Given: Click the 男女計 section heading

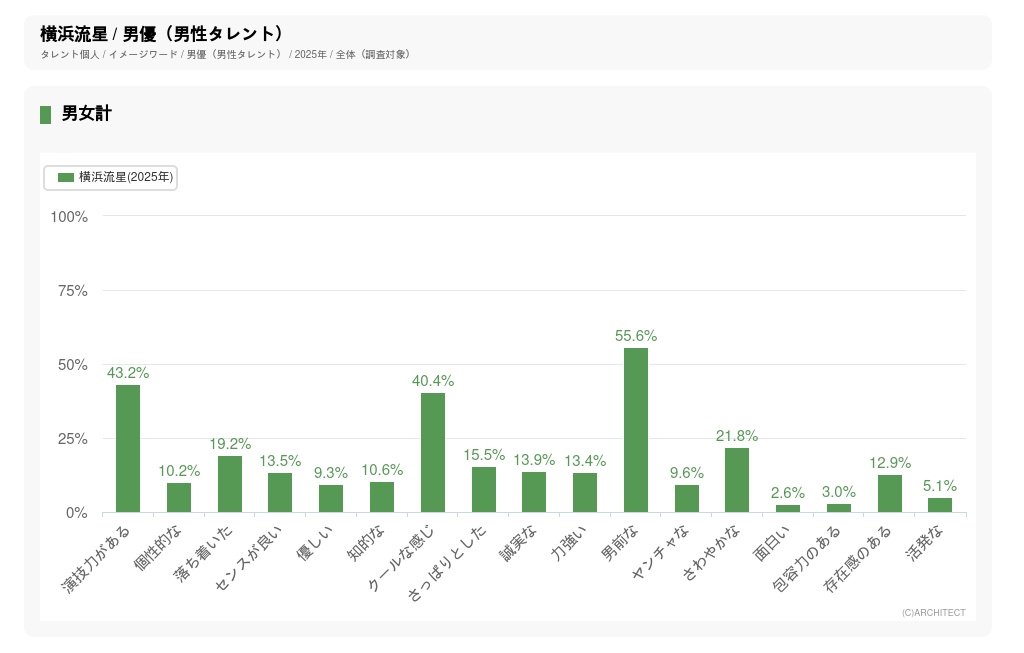Looking at the screenshot, I should click(x=86, y=114).
